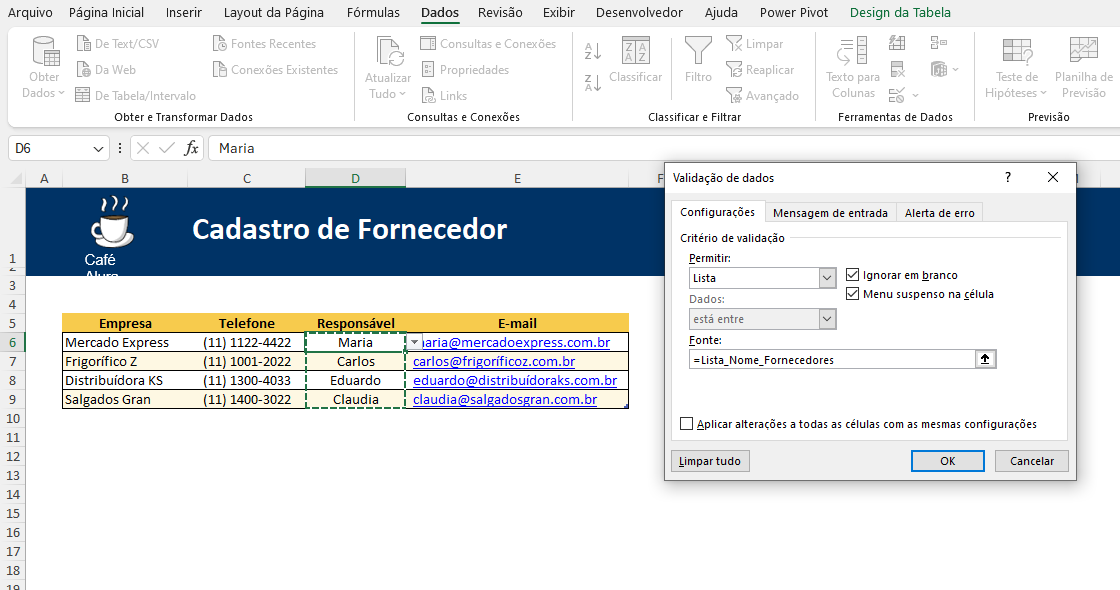The width and height of the screenshot is (1120, 590).
Task: Select row header 9
Action: click(x=13, y=399)
